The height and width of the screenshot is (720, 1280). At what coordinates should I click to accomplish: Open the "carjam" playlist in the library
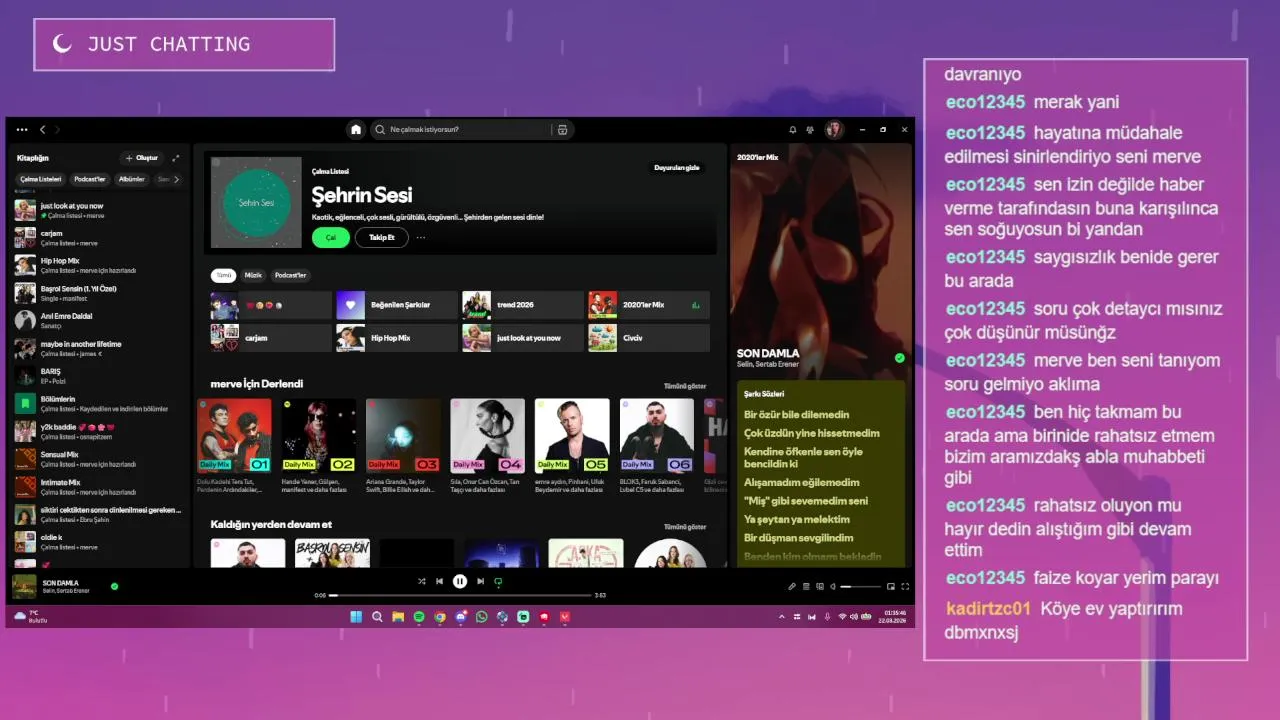(x=98, y=238)
